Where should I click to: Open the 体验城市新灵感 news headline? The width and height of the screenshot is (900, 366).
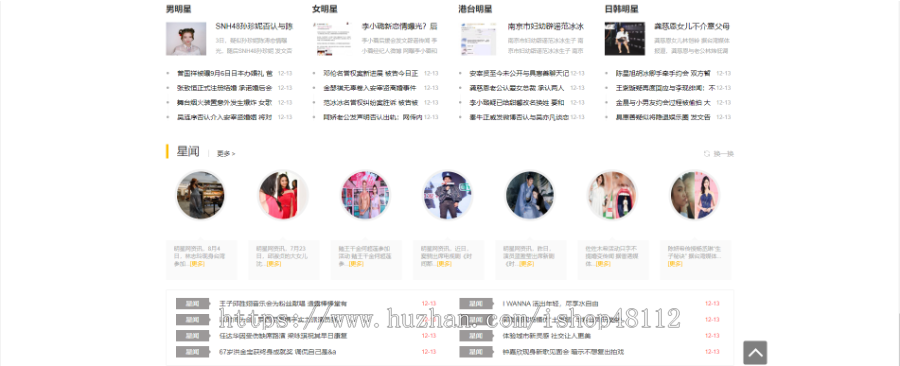coord(546,336)
